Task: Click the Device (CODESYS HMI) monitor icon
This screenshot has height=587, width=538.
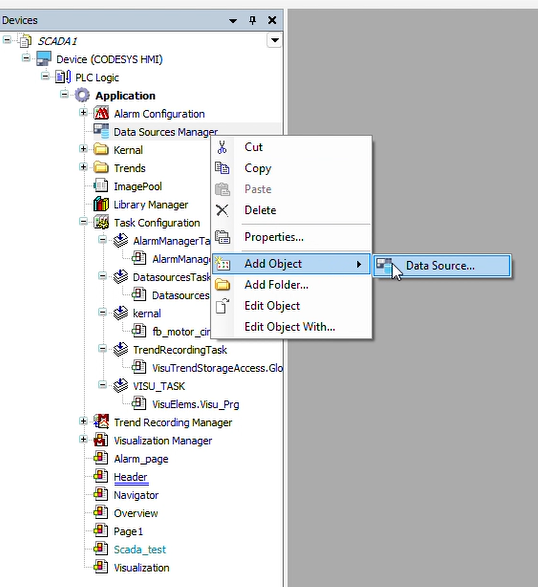Action: pos(44,59)
